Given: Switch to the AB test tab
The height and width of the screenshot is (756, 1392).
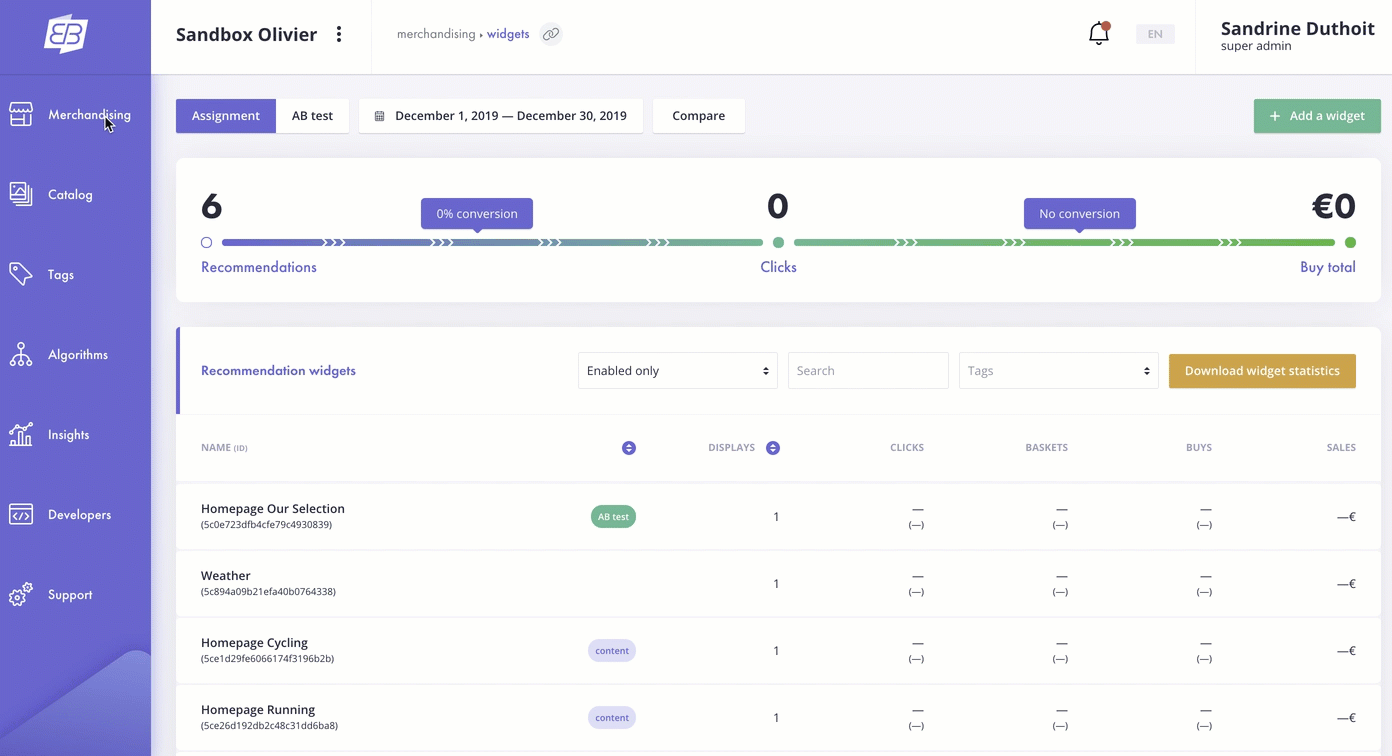Looking at the screenshot, I should [312, 116].
